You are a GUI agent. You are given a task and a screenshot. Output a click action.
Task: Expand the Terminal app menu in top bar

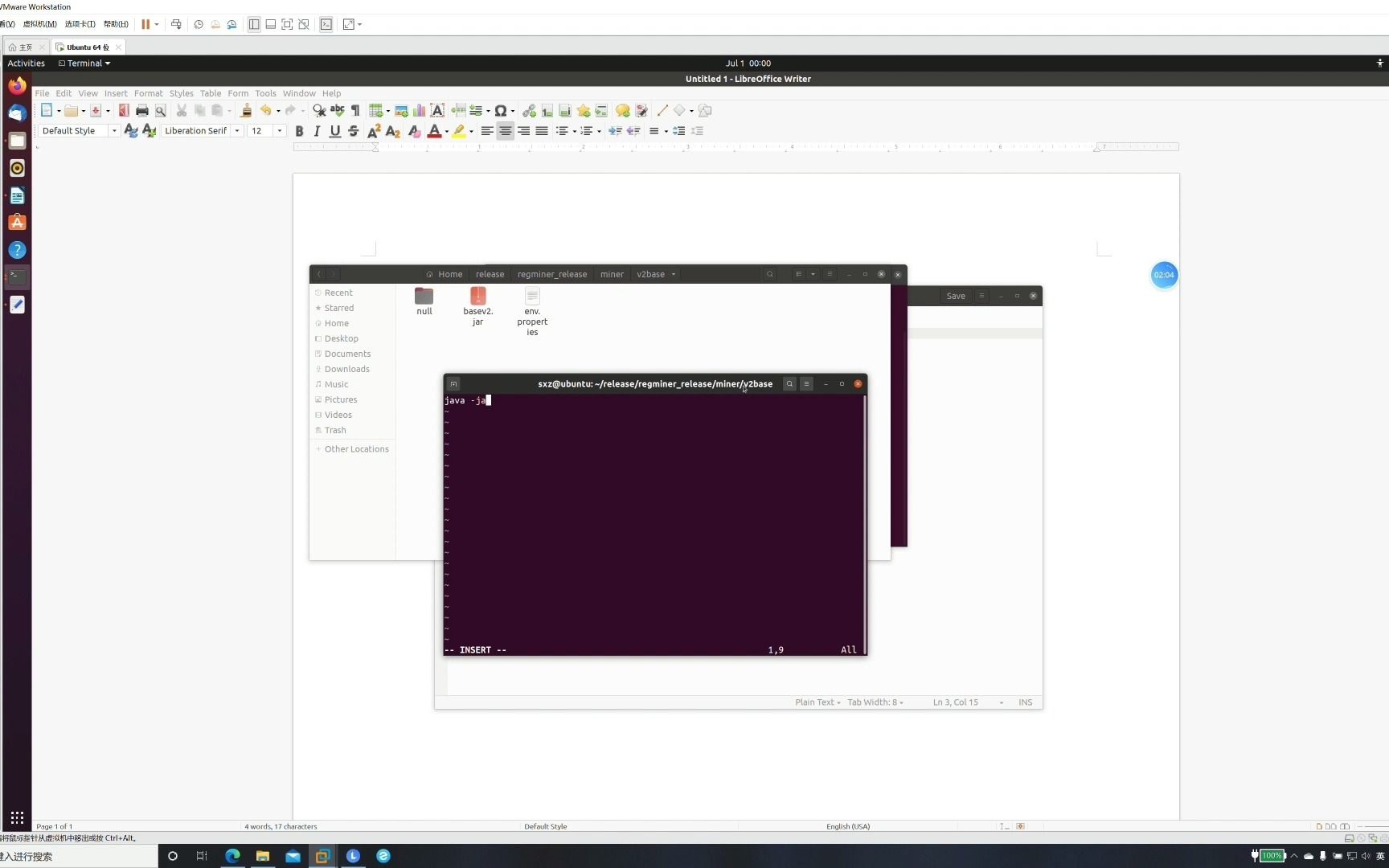[84, 63]
